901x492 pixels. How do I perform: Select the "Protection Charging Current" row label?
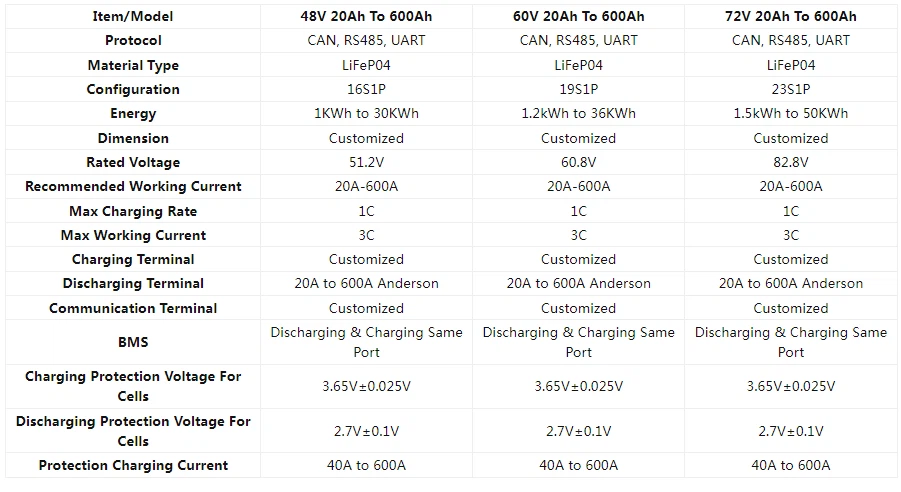pos(133,465)
